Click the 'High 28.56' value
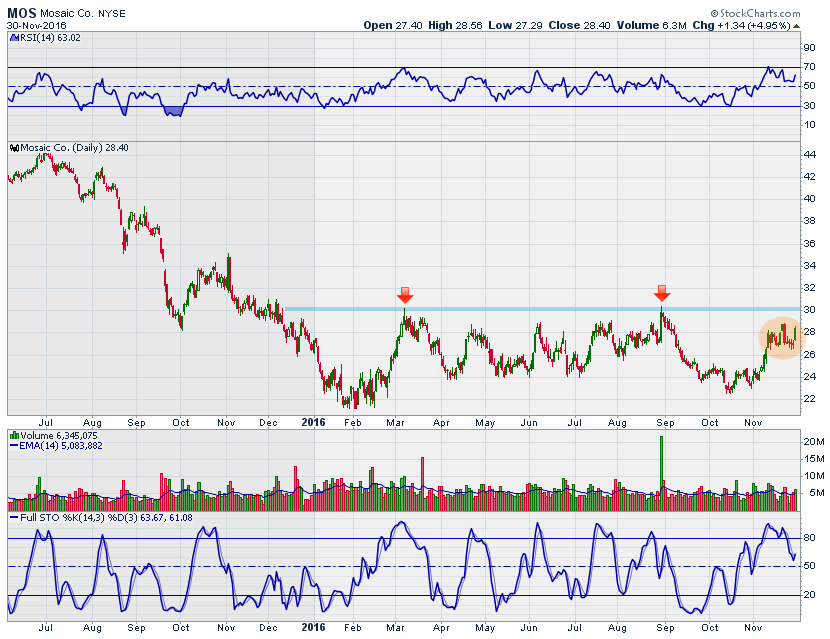This screenshot has height=639, width=830. pos(455,25)
